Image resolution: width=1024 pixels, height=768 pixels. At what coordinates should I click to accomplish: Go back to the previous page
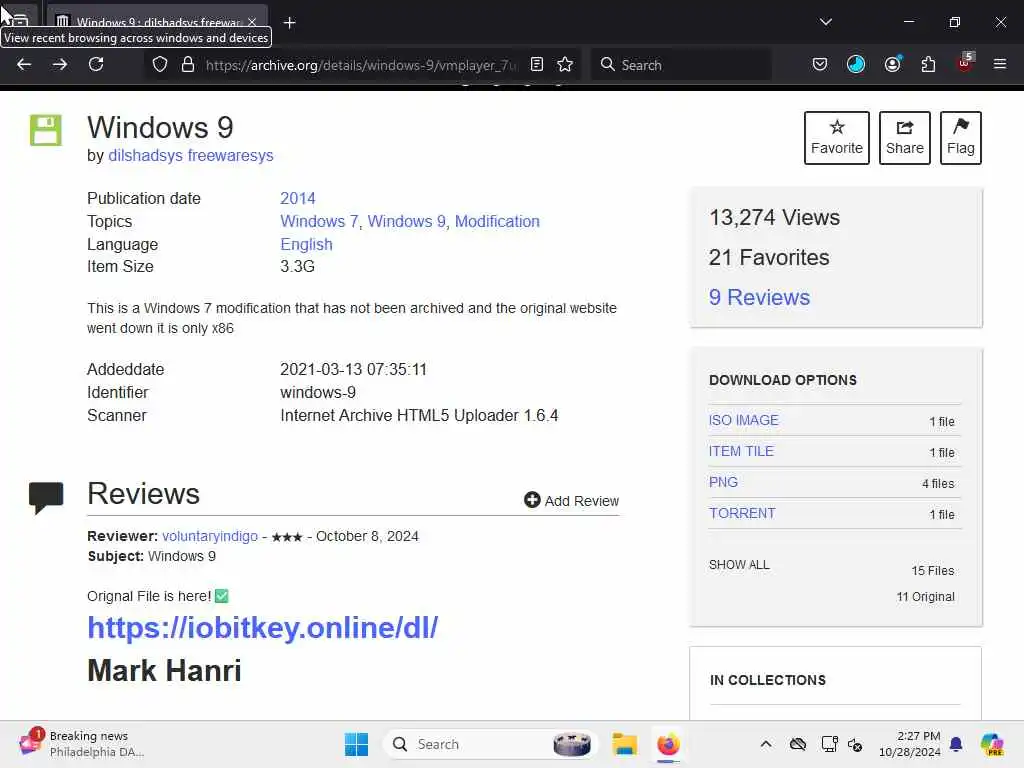point(24,65)
